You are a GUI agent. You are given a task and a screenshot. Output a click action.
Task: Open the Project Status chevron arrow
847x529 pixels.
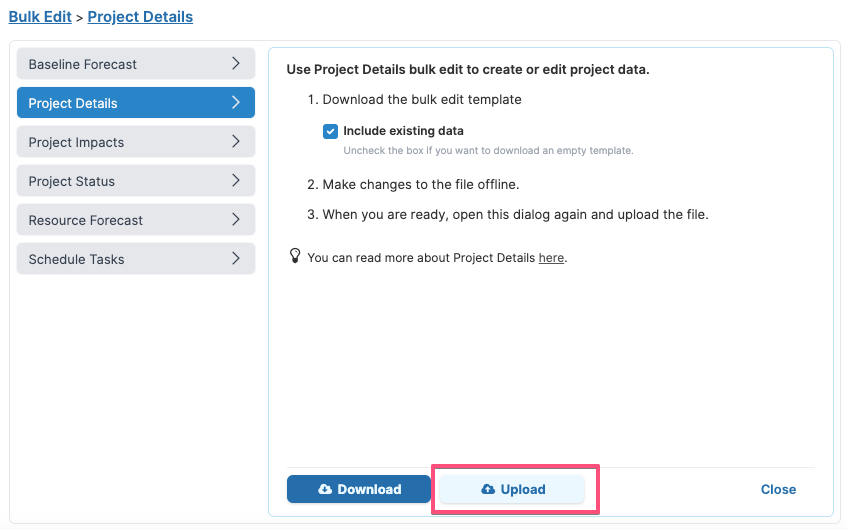(x=236, y=180)
